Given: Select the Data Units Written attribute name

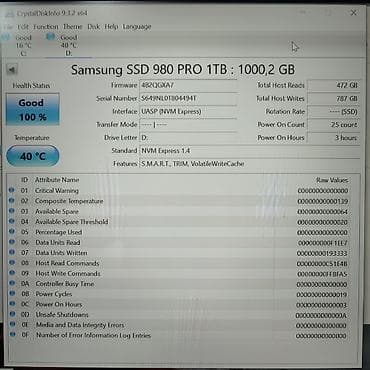Looking at the screenshot, I should click(61, 253).
